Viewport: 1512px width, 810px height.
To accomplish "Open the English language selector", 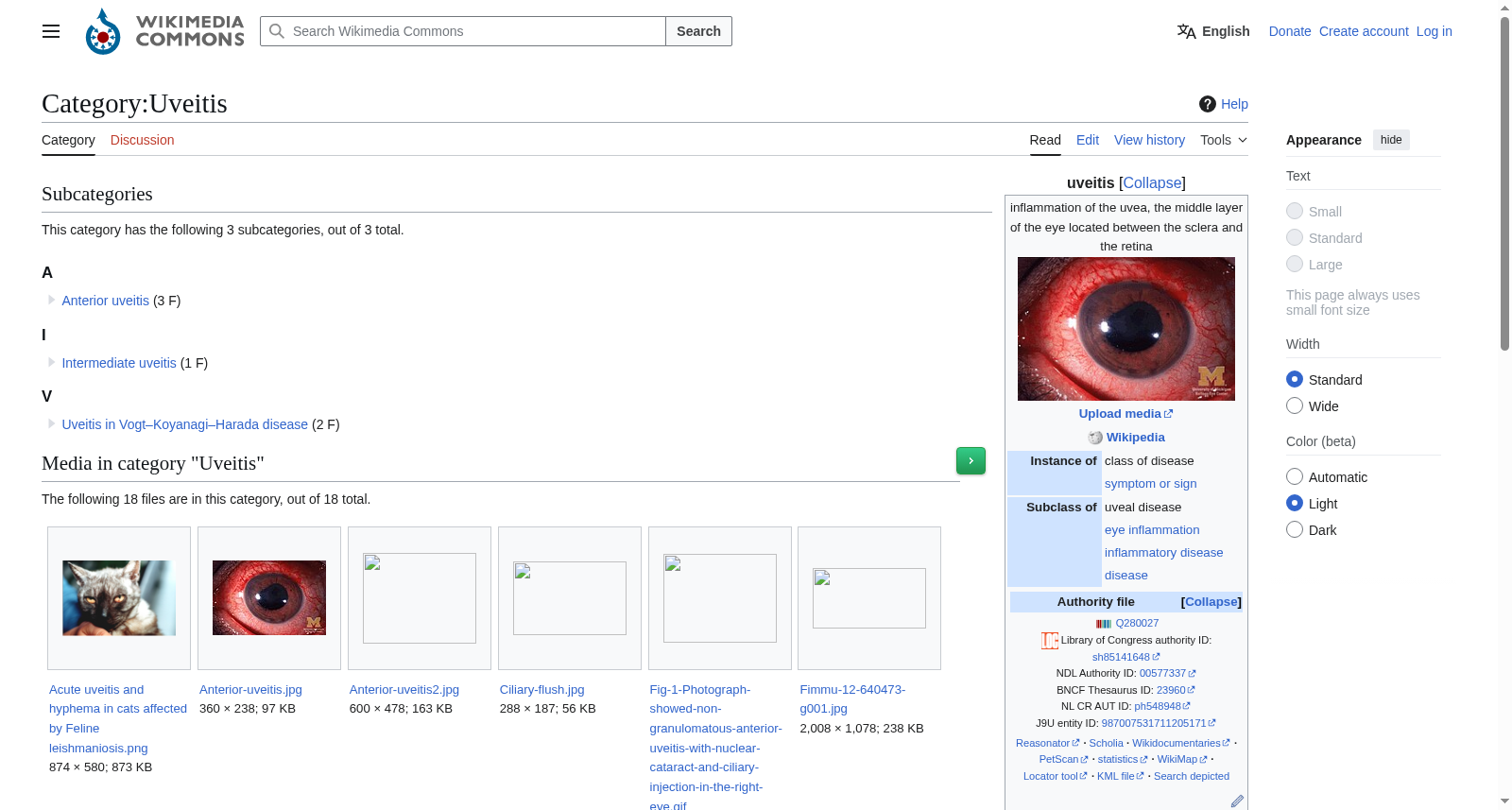I will coord(1213,31).
